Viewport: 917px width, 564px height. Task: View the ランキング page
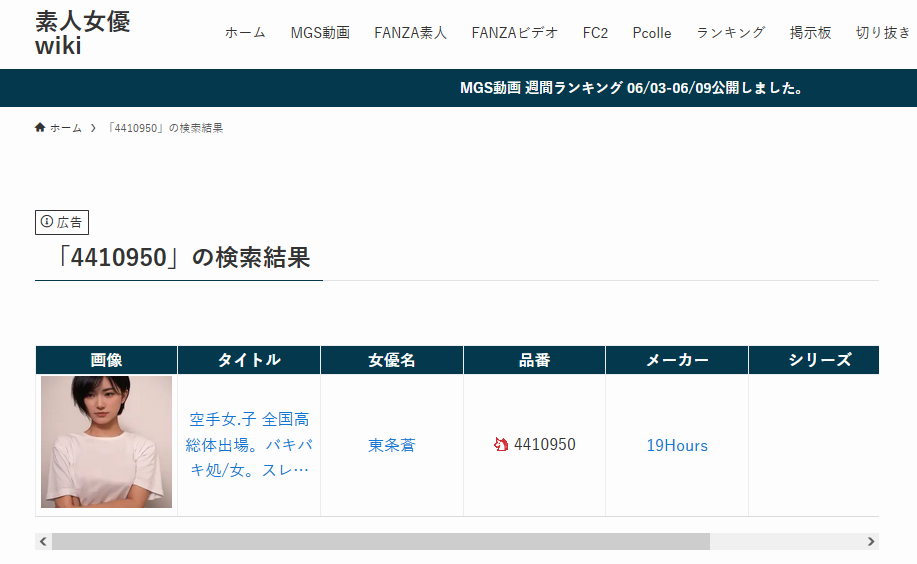[730, 33]
